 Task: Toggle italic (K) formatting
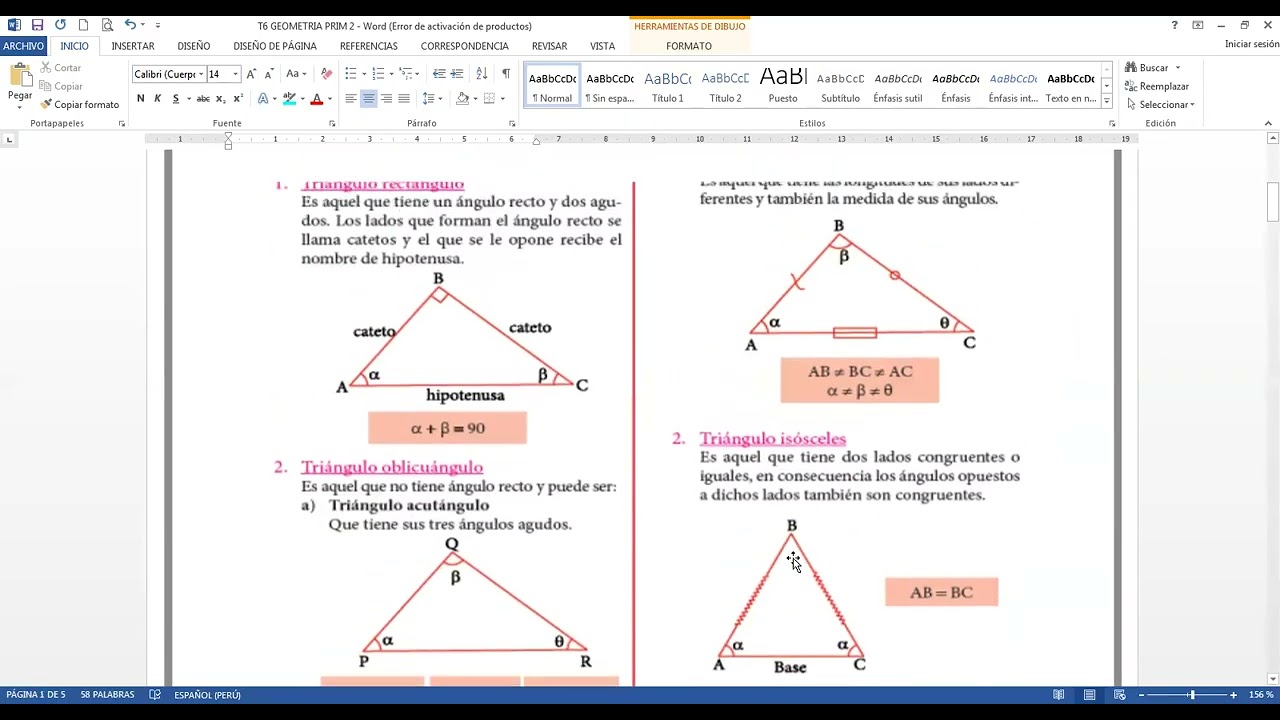click(157, 98)
